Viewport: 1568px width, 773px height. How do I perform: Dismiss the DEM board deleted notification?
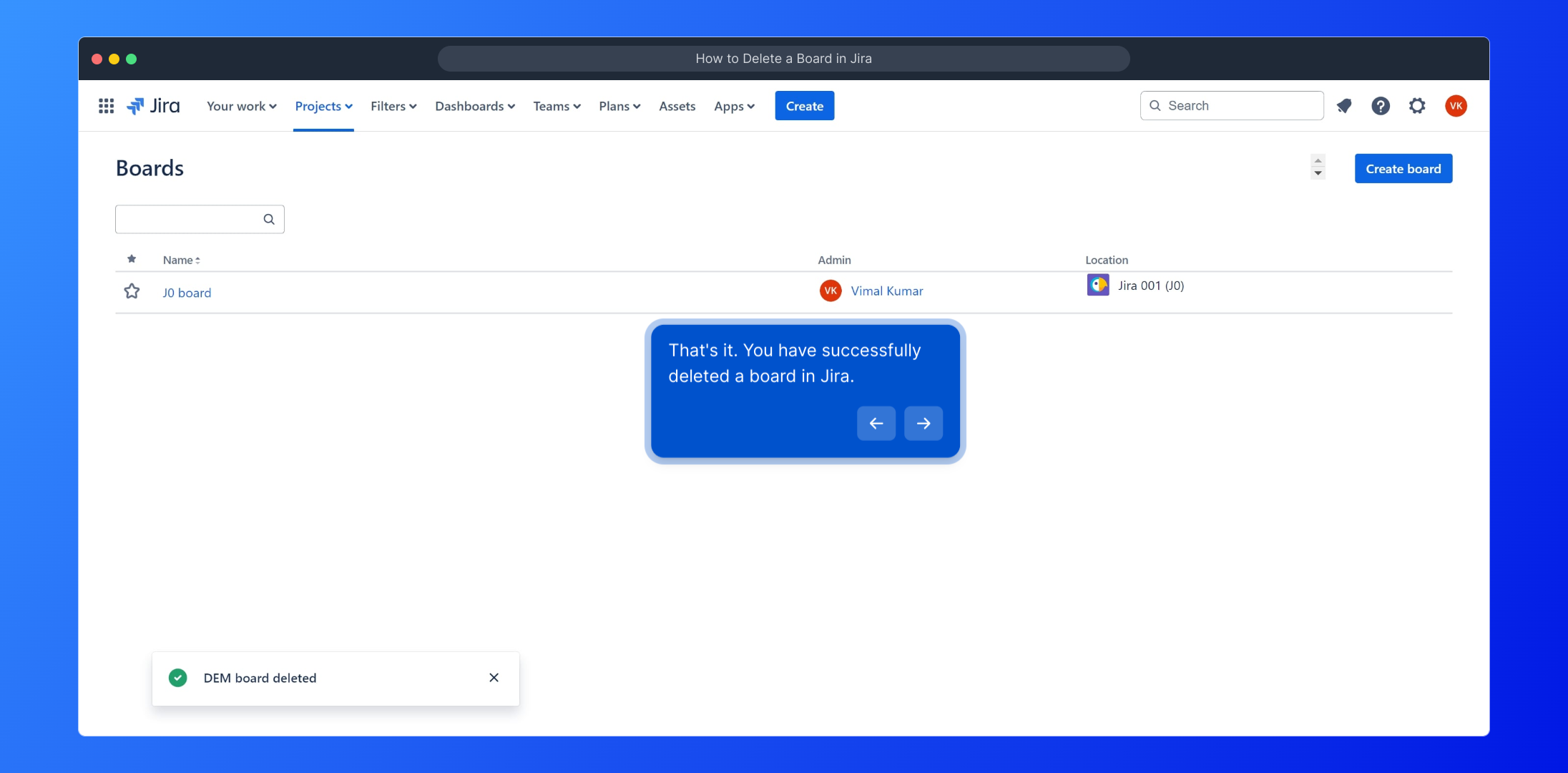pos(494,678)
